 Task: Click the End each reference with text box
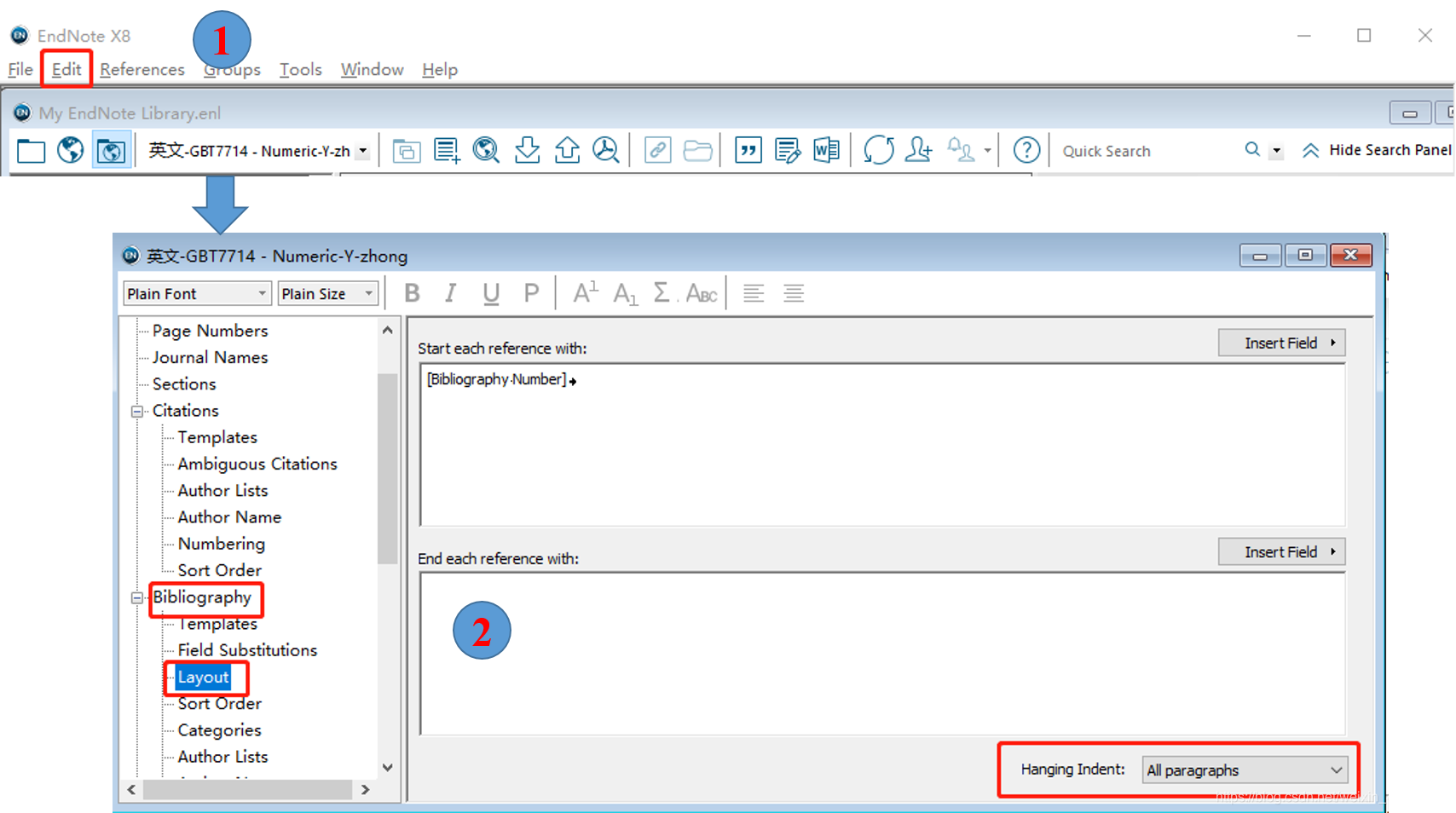(882, 654)
